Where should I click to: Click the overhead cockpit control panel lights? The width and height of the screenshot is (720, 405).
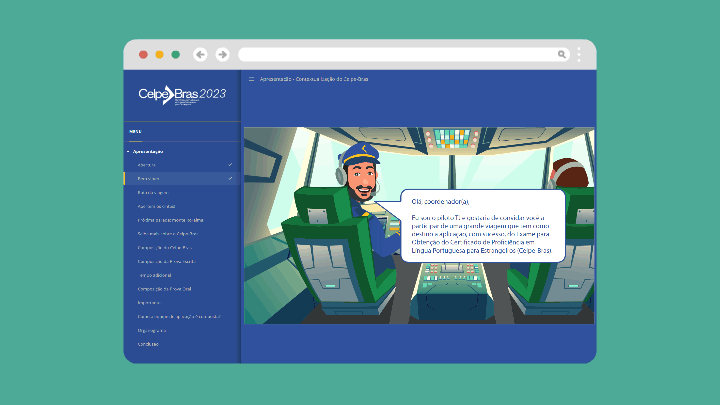click(452, 141)
